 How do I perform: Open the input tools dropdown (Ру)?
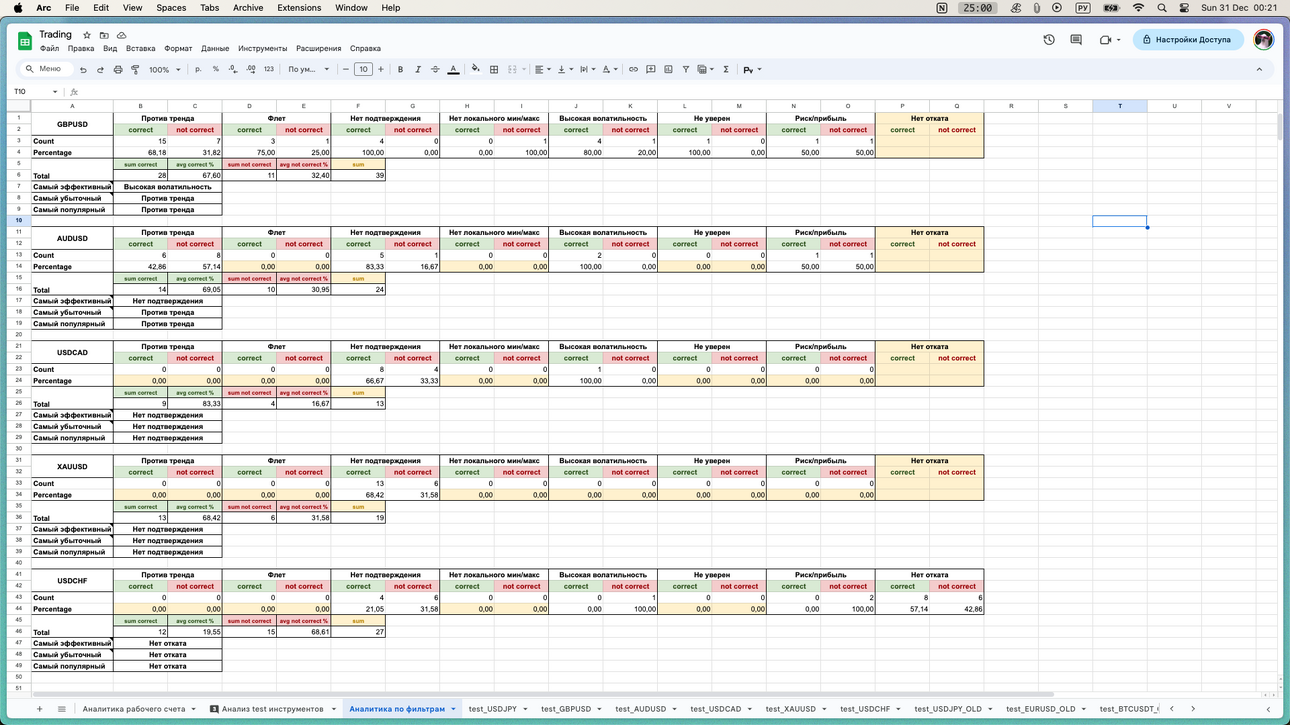click(752, 70)
